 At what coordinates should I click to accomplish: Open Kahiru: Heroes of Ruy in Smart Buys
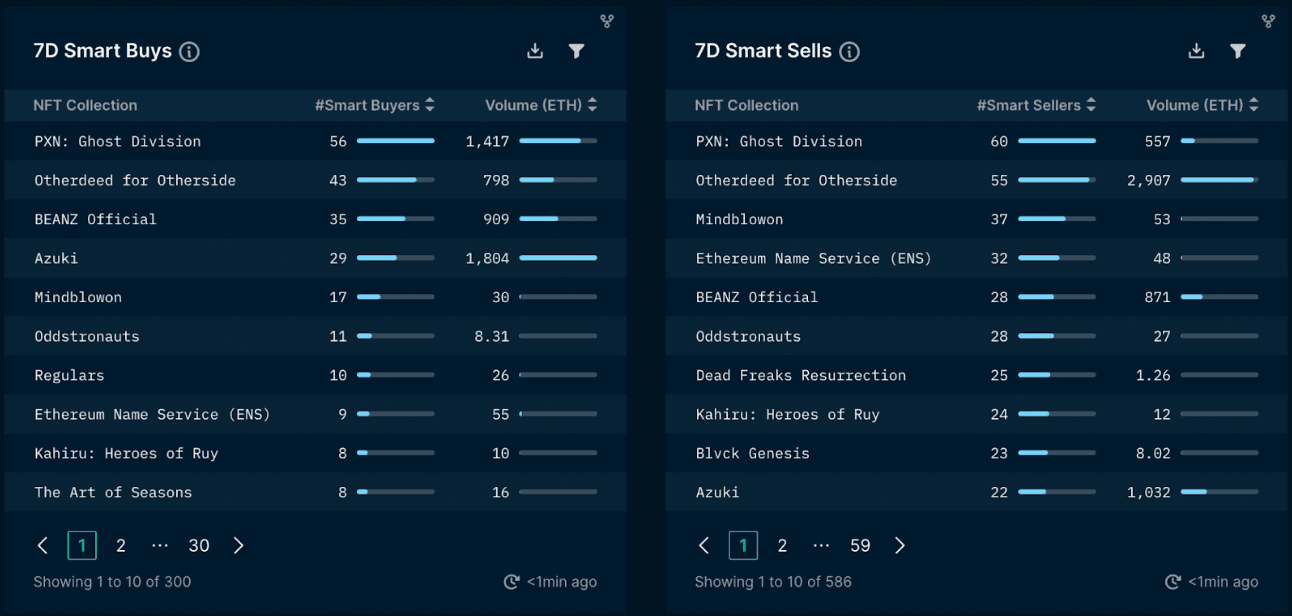126,453
